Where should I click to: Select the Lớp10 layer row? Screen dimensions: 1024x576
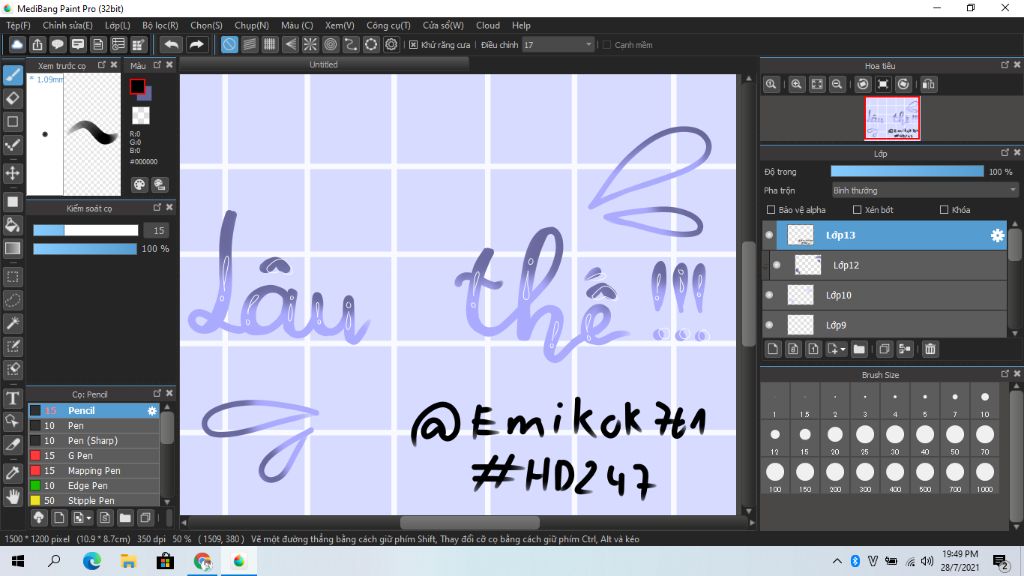pos(885,295)
